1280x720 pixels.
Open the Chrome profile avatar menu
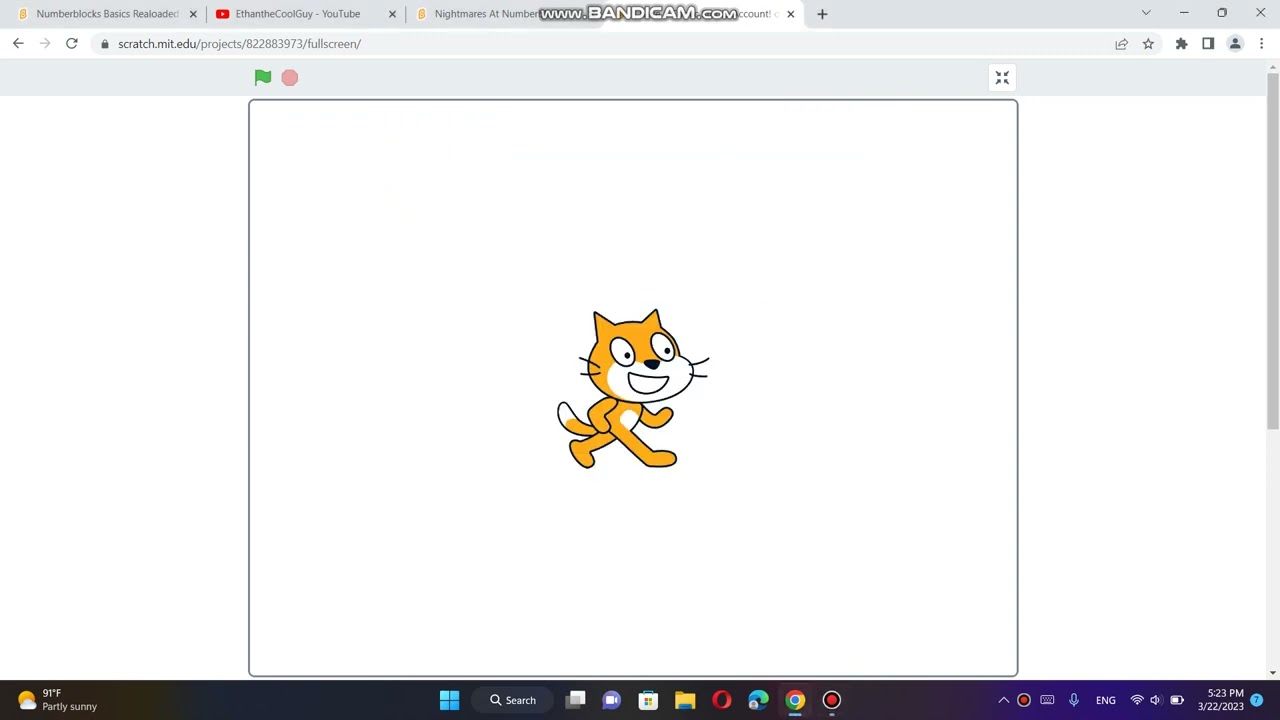click(x=1235, y=44)
